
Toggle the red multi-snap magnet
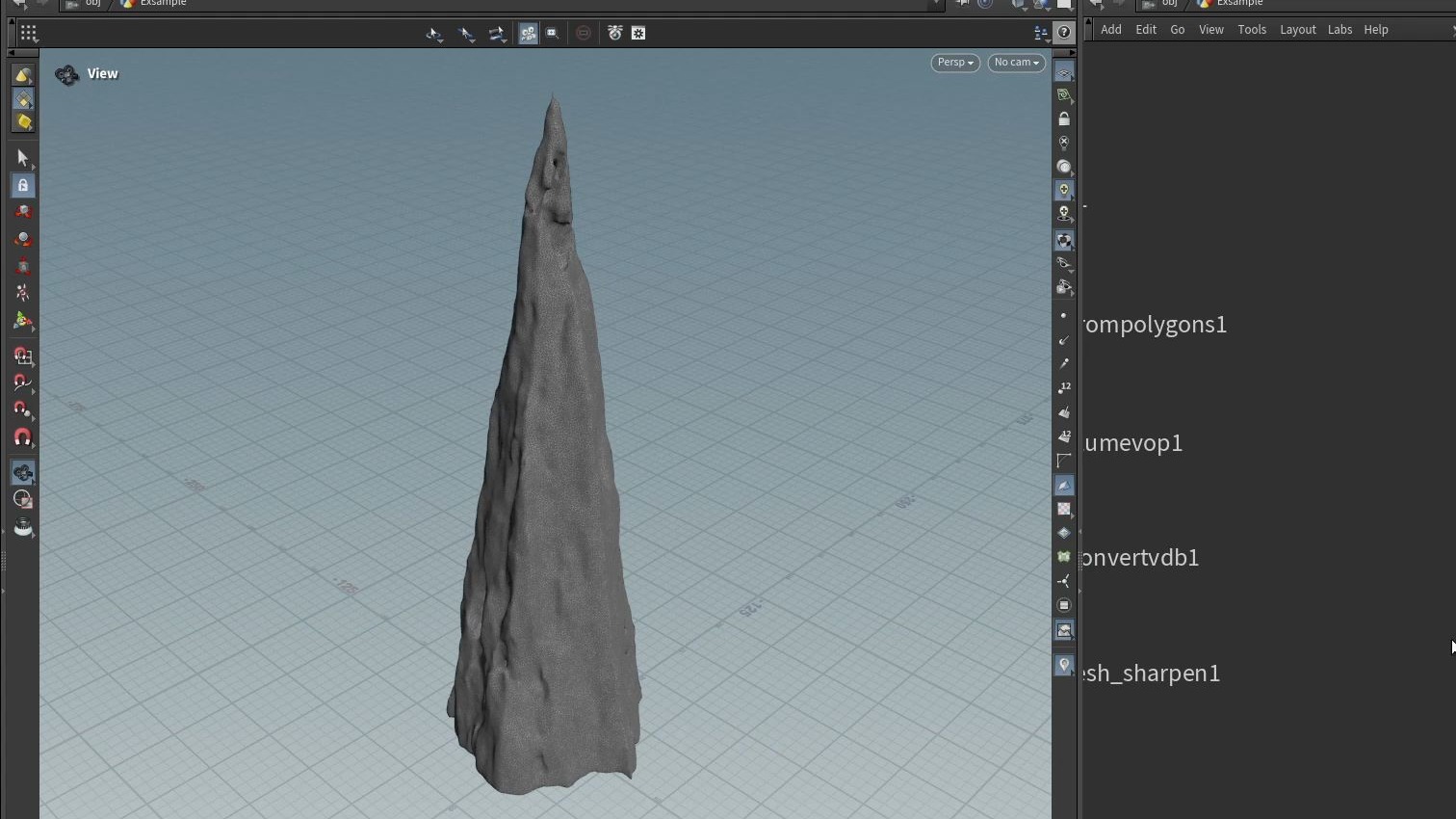(23, 437)
